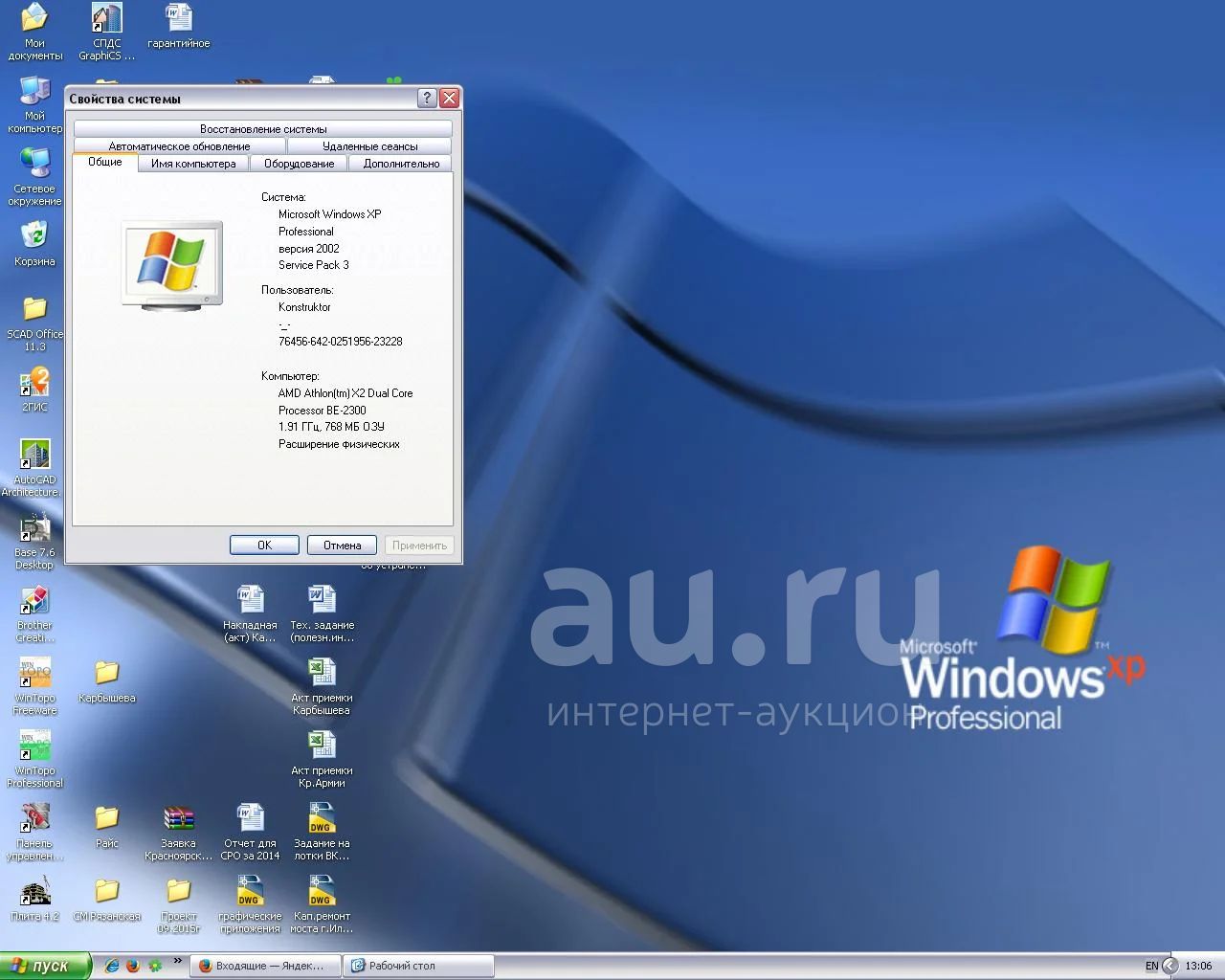The width and height of the screenshot is (1225, 980).
Task: Click the 1.91 ГГц, 768 МБ ОЗУ text
Action: [331, 427]
